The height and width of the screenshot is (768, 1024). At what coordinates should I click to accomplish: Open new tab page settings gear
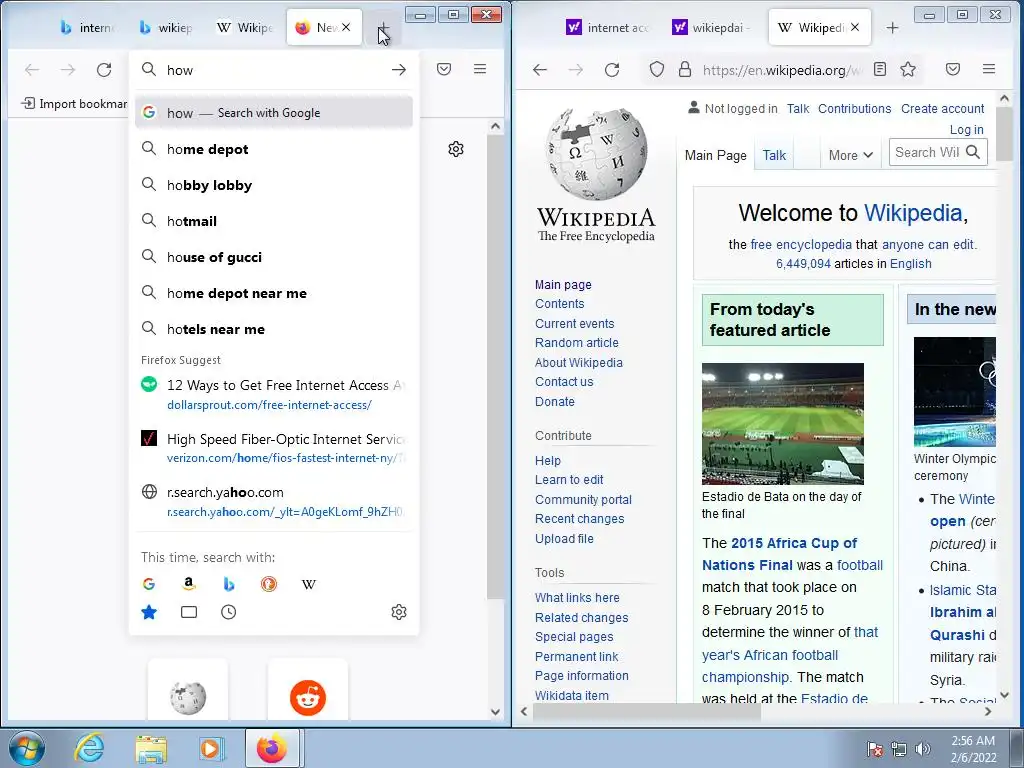tap(456, 149)
